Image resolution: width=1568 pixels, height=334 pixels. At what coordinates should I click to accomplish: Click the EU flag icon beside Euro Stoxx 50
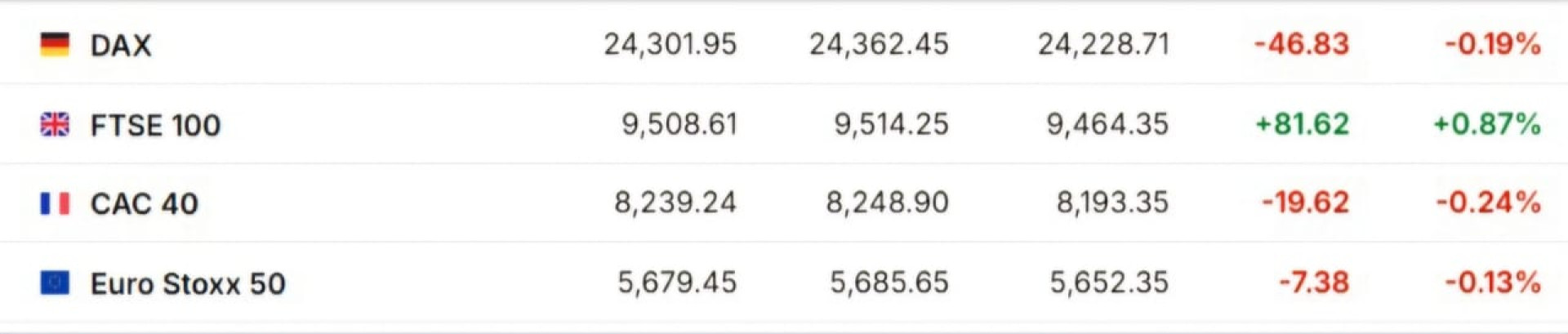coord(55,283)
